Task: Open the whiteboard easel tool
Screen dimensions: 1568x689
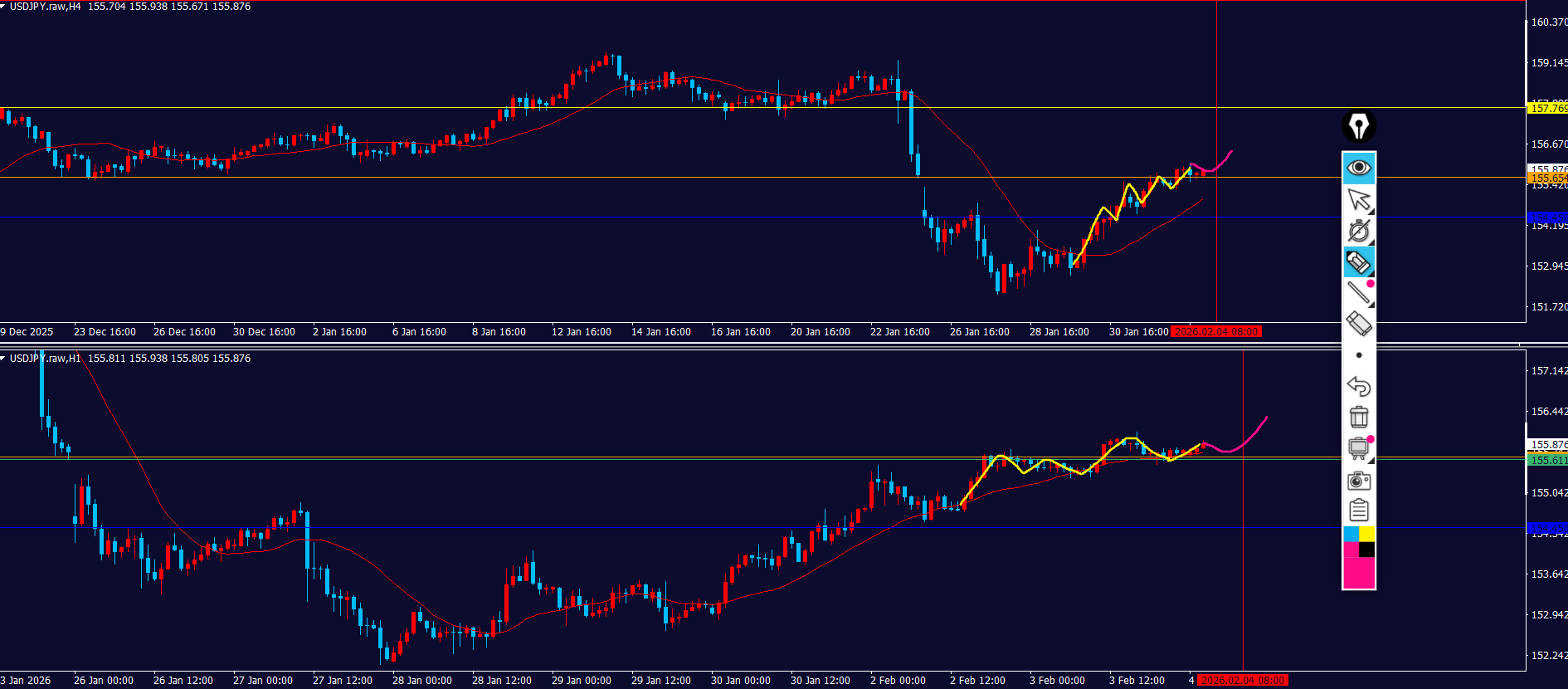Action: tap(1358, 449)
